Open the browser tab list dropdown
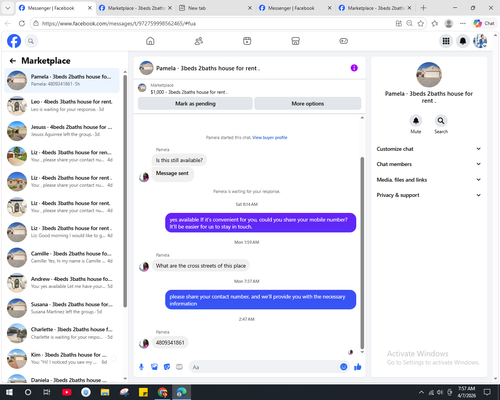Viewport: 500px width, 400px height. pos(7,8)
